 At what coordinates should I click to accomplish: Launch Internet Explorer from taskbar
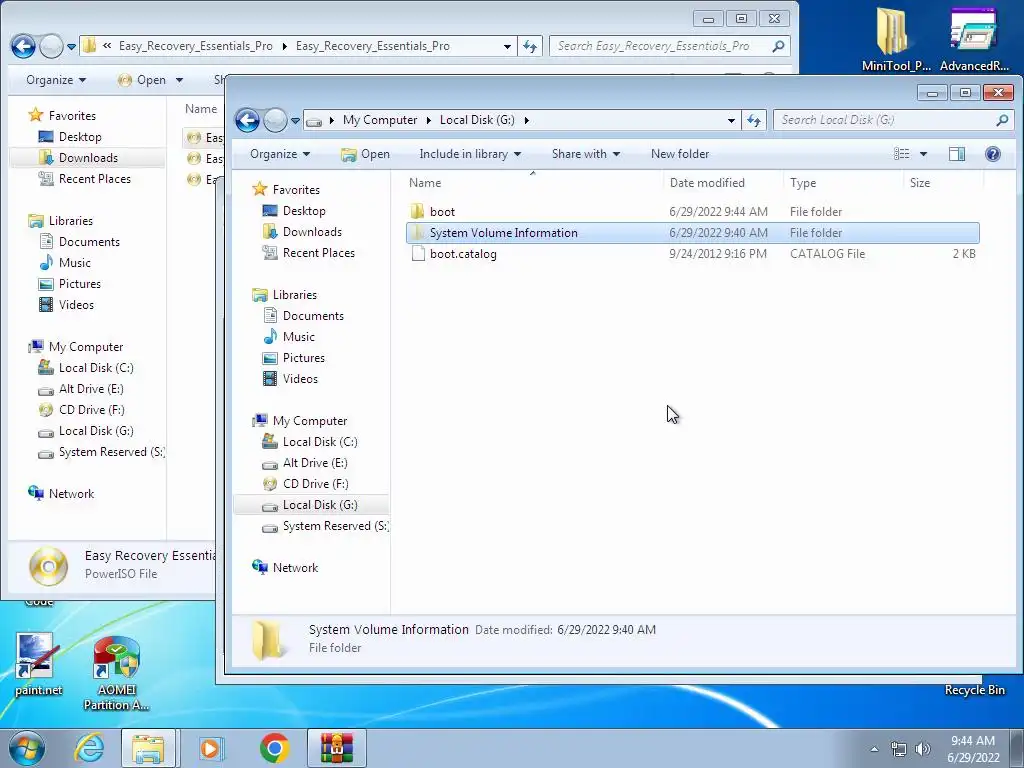[89, 748]
